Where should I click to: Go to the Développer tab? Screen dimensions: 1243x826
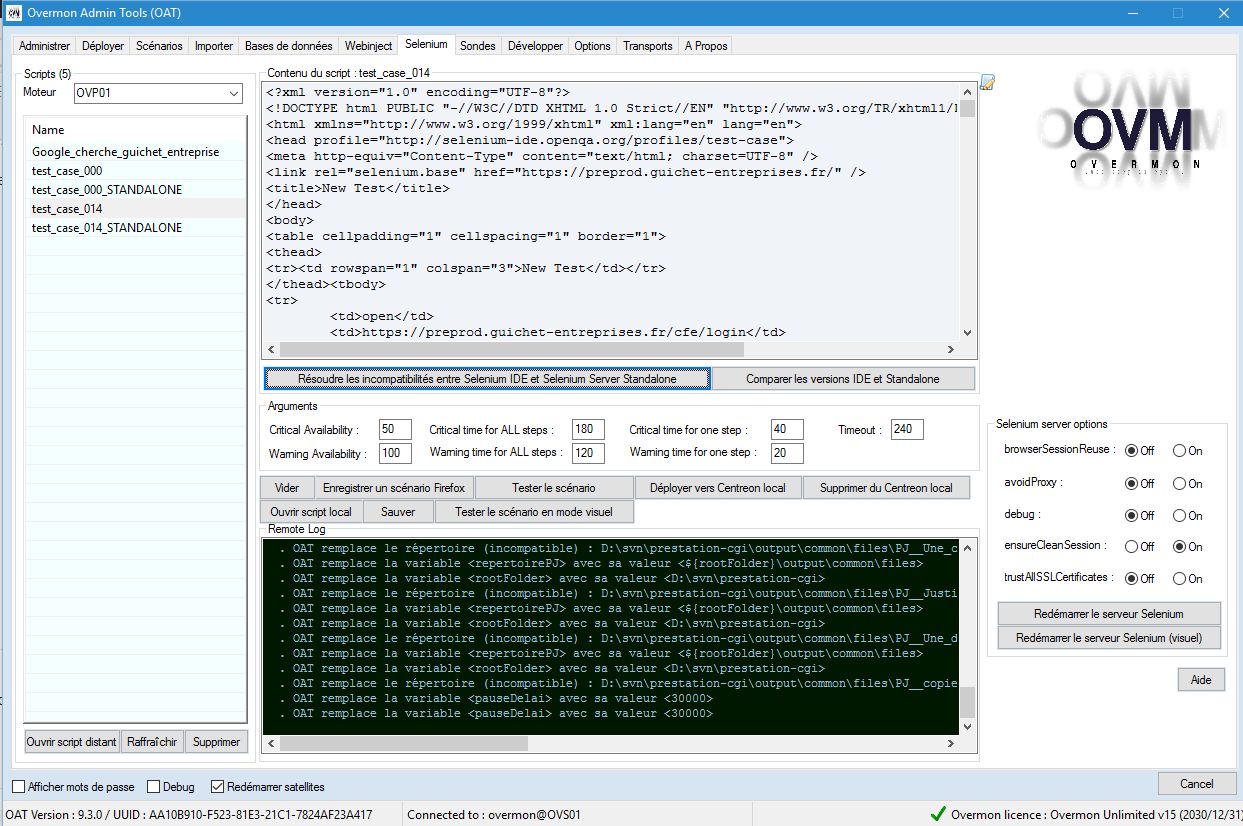coord(535,46)
